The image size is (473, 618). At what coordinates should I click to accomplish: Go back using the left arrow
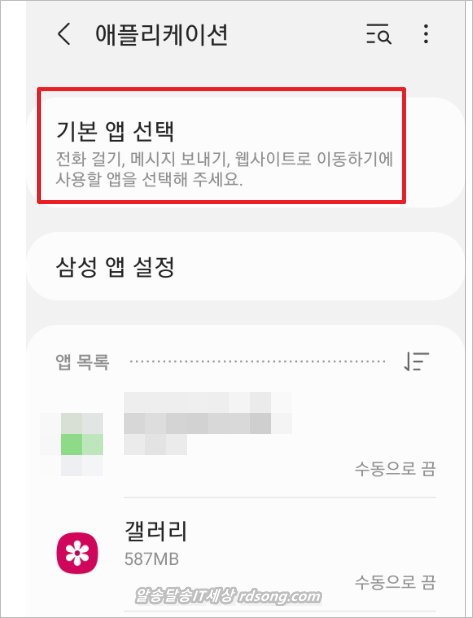[65, 34]
